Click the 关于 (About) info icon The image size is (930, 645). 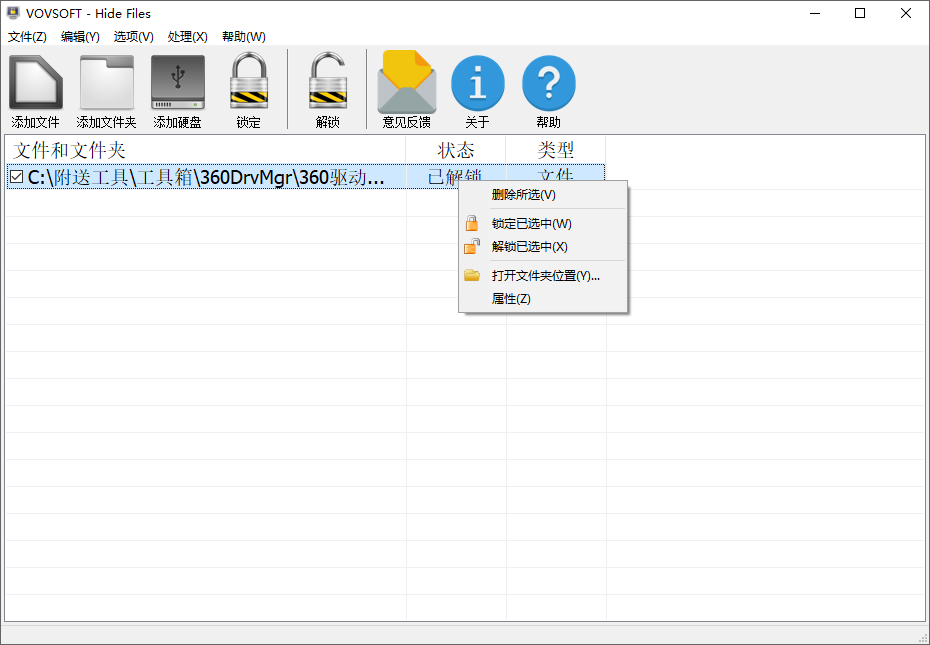(477, 83)
